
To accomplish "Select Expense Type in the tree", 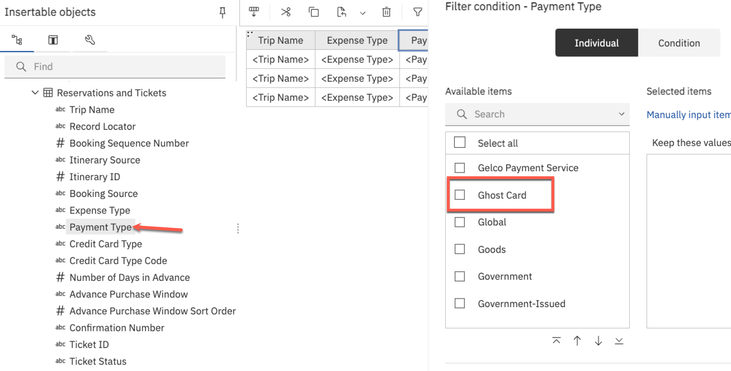I will 100,210.
